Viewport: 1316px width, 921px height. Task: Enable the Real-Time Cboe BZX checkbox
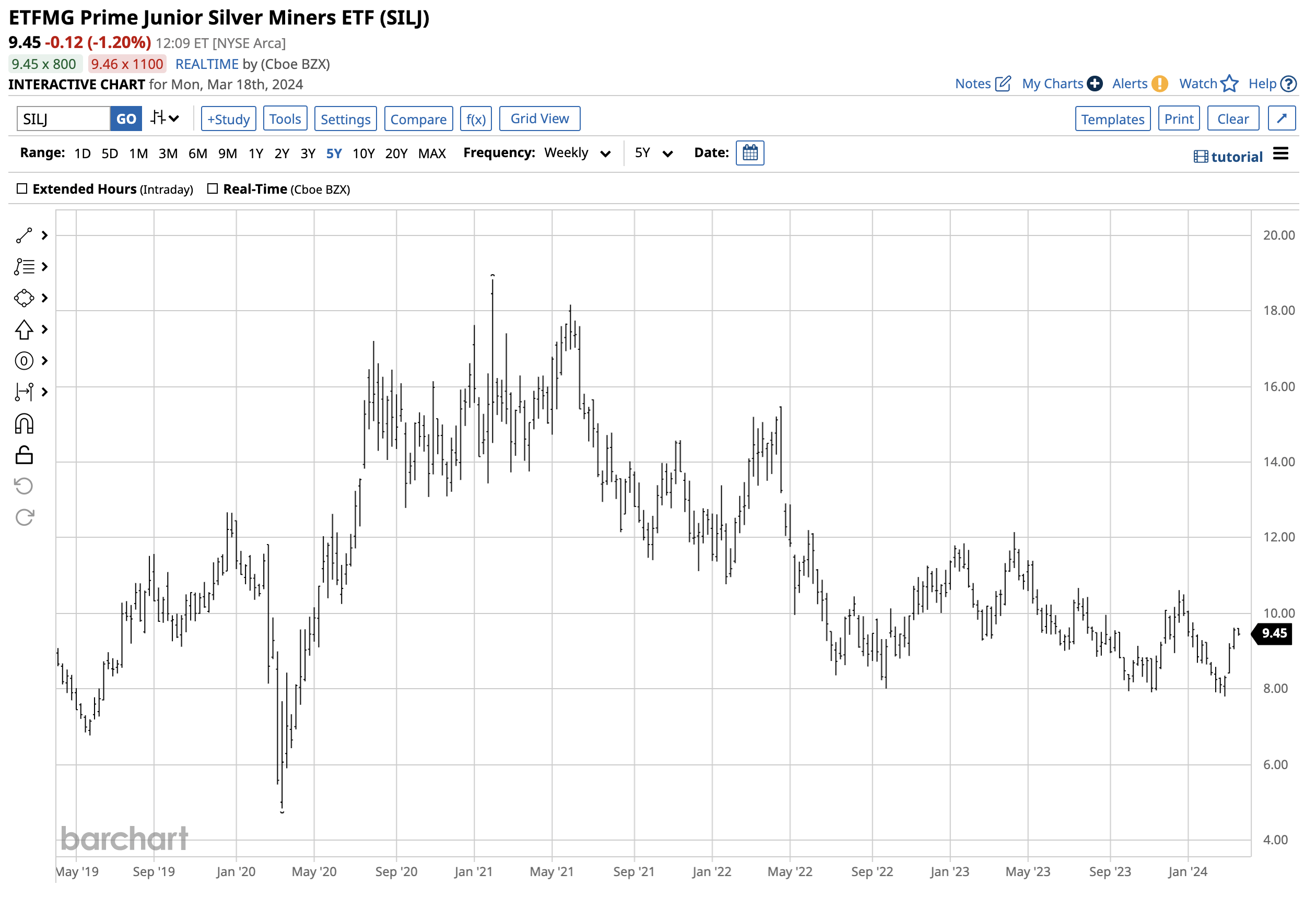(x=213, y=188)
